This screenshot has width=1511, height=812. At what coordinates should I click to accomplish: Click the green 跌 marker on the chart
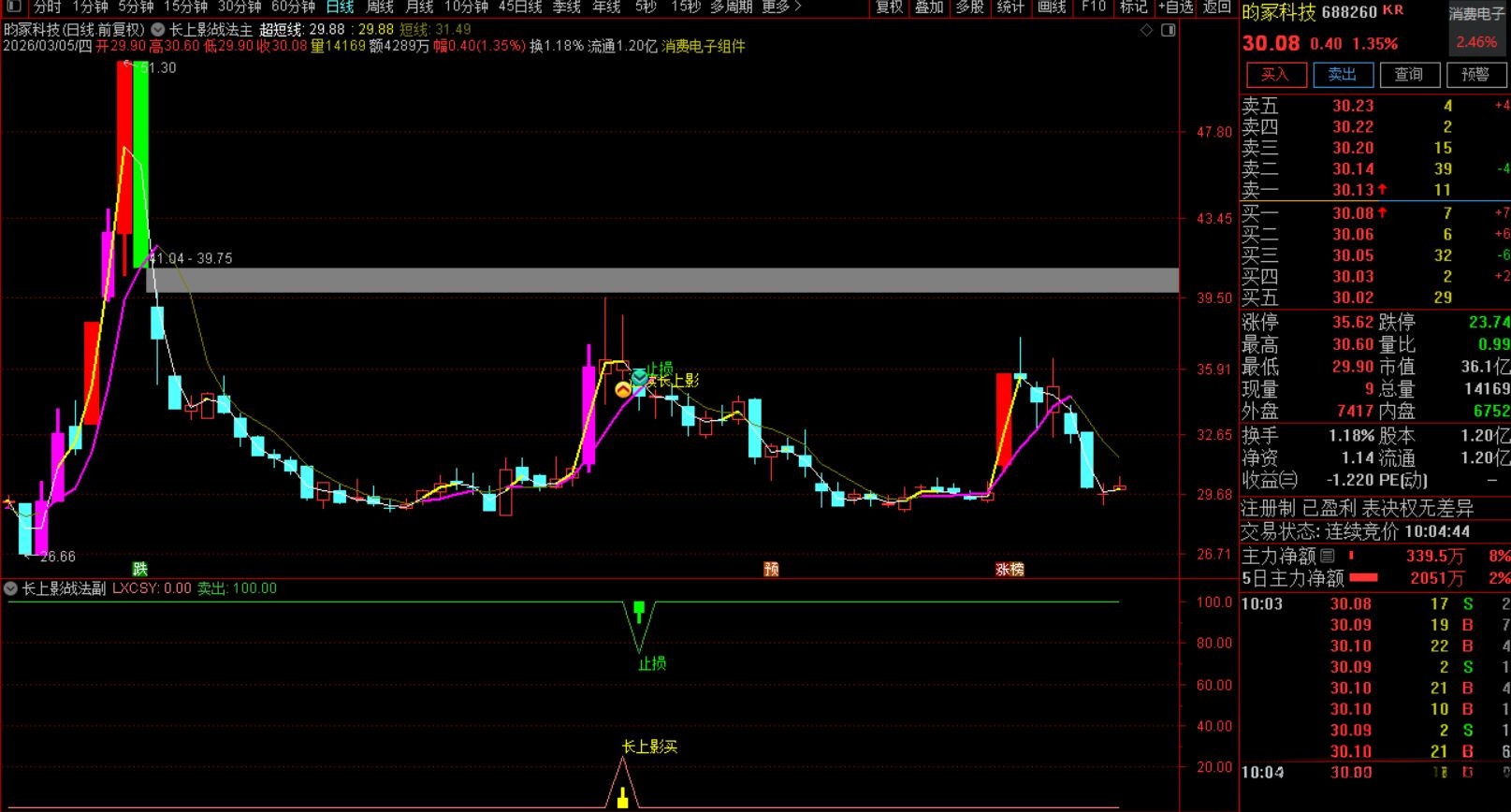(x=139, y=569)
